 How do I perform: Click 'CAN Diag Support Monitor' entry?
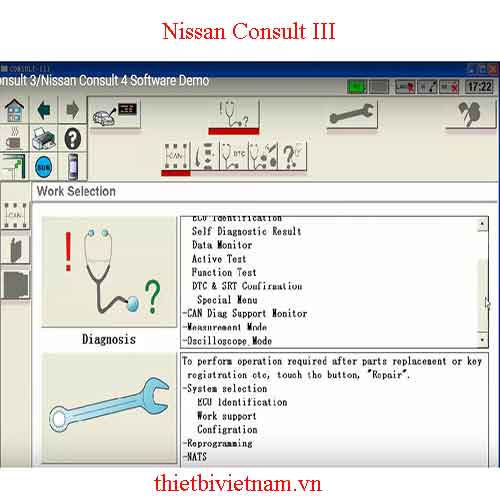point(247,313)
